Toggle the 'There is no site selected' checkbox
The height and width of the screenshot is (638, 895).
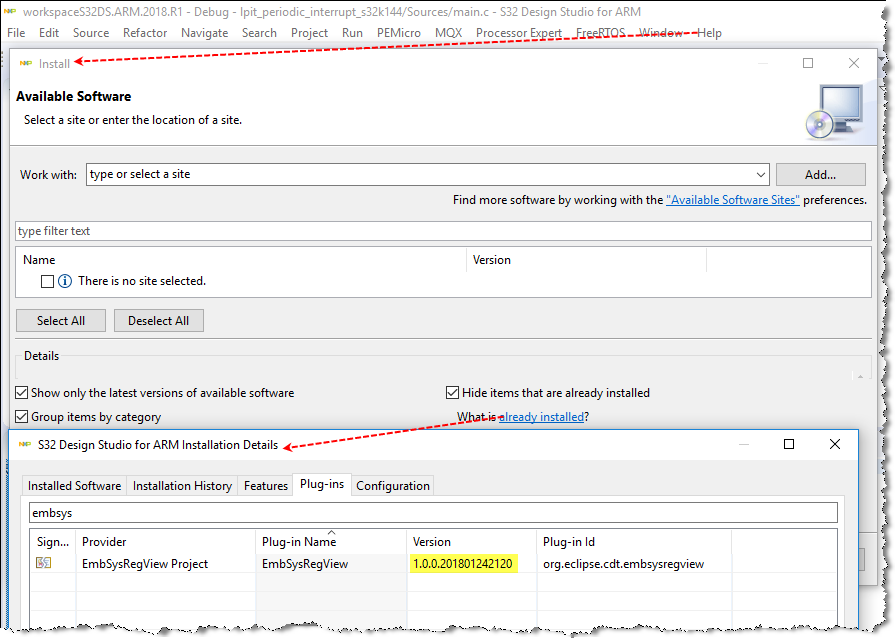coord(47,281)
